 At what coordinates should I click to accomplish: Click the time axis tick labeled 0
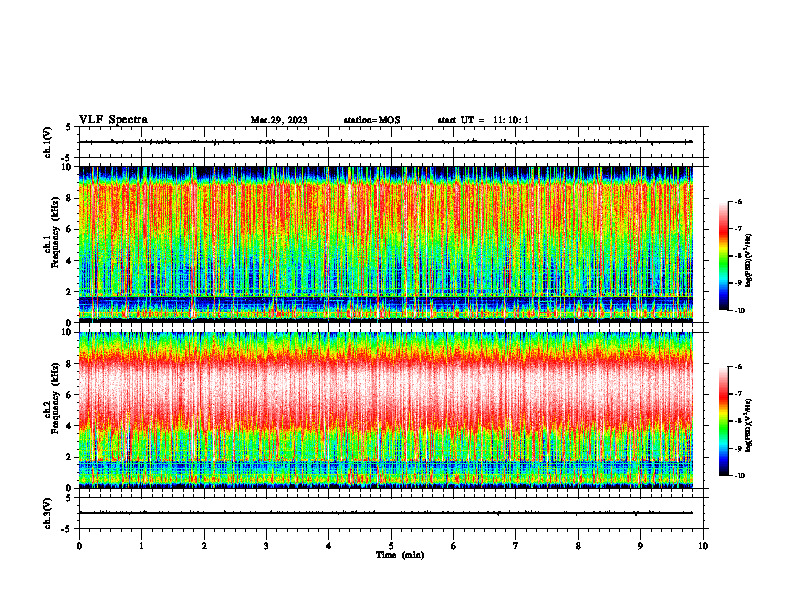coord(79,546)
